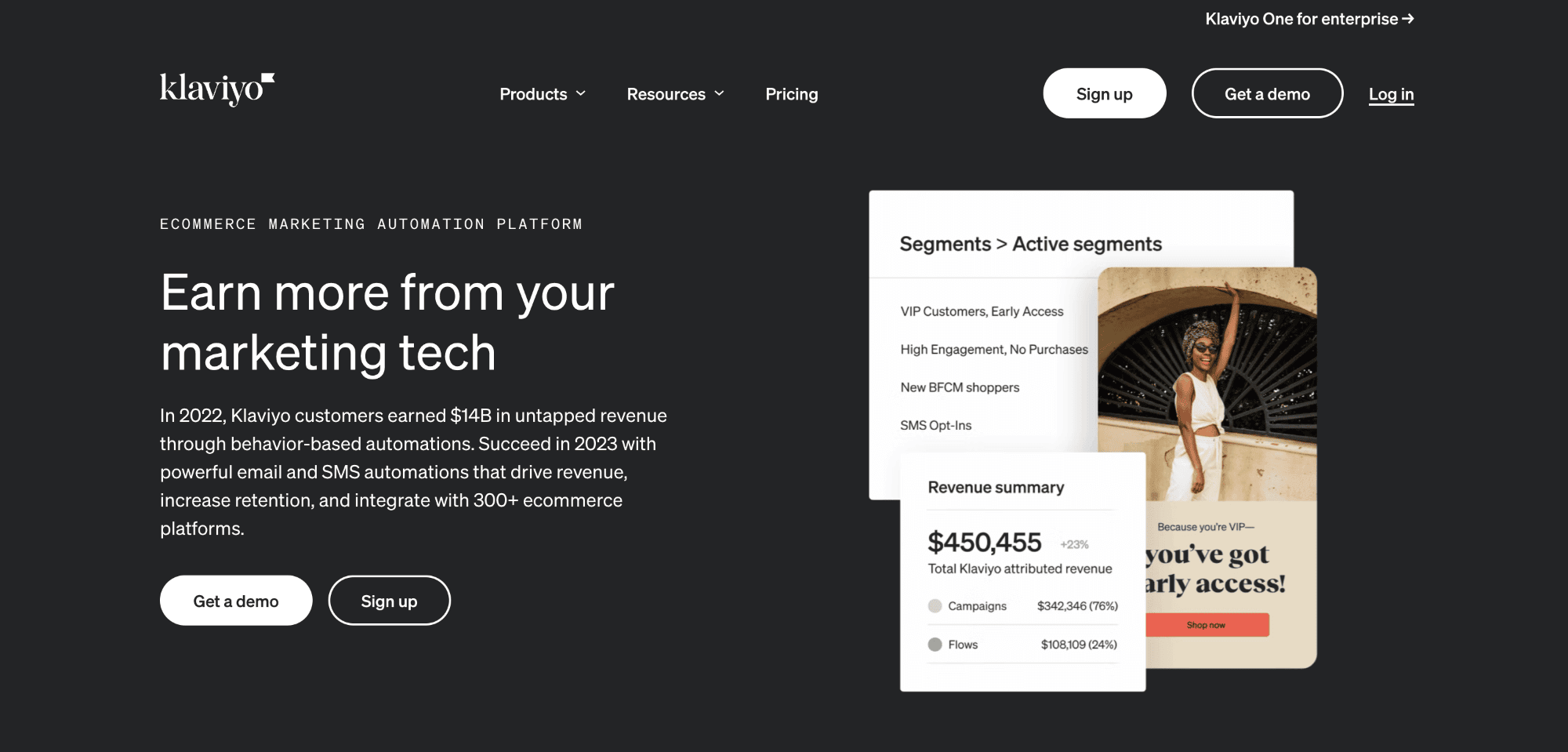Open the Products menu
Screen dimensions: 1568x752
534,94
